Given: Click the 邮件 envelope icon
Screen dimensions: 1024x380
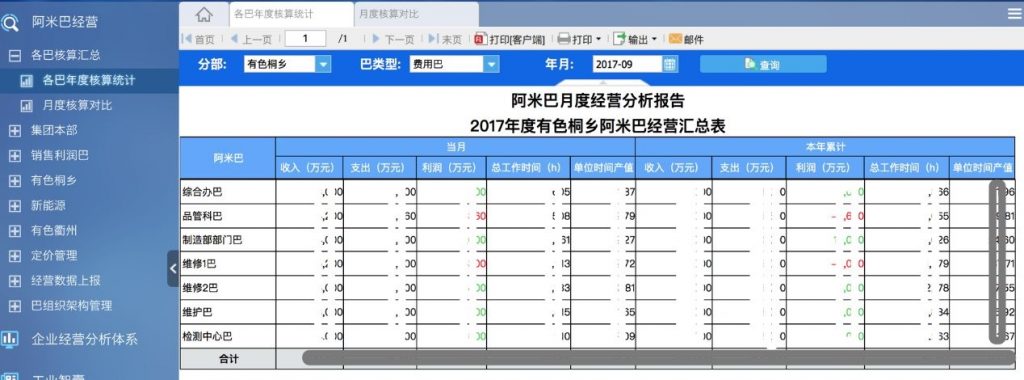Looking at the screenshot, I should click(x=675, y=39).
